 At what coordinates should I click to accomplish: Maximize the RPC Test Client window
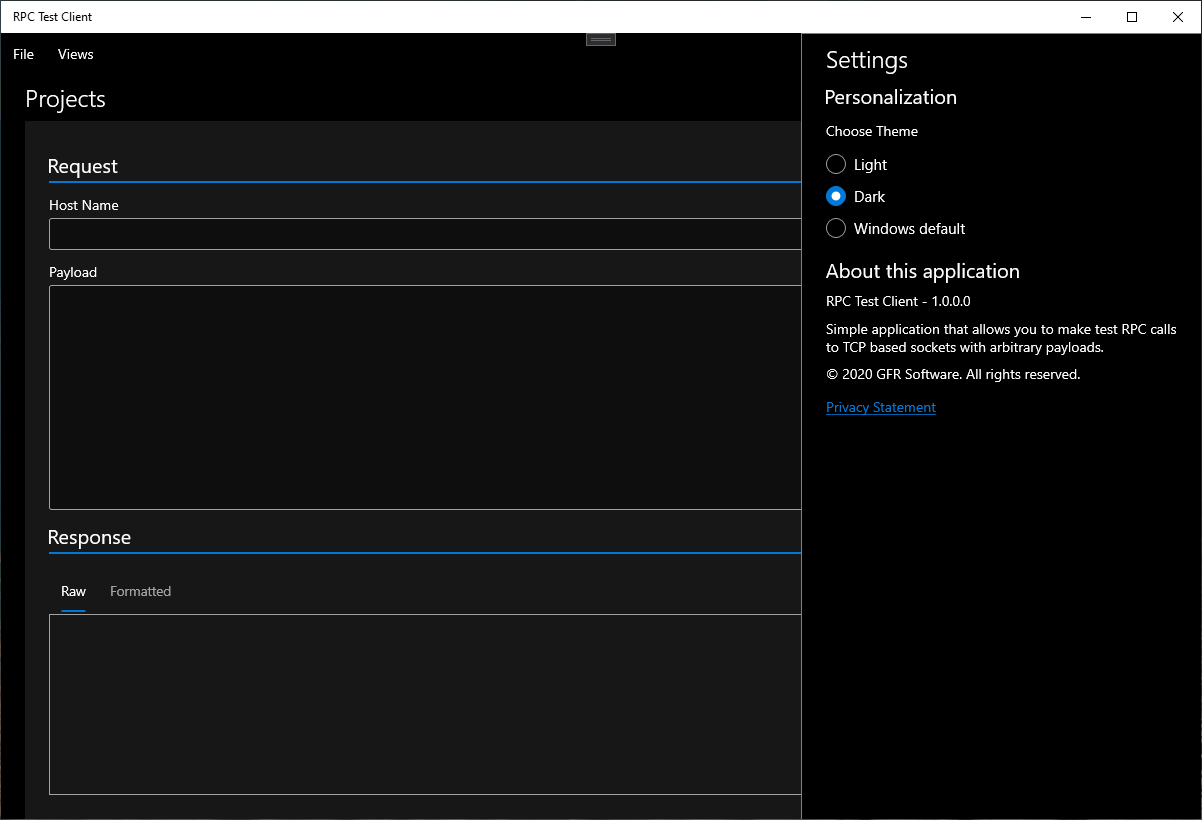[x=1132, y=17]
